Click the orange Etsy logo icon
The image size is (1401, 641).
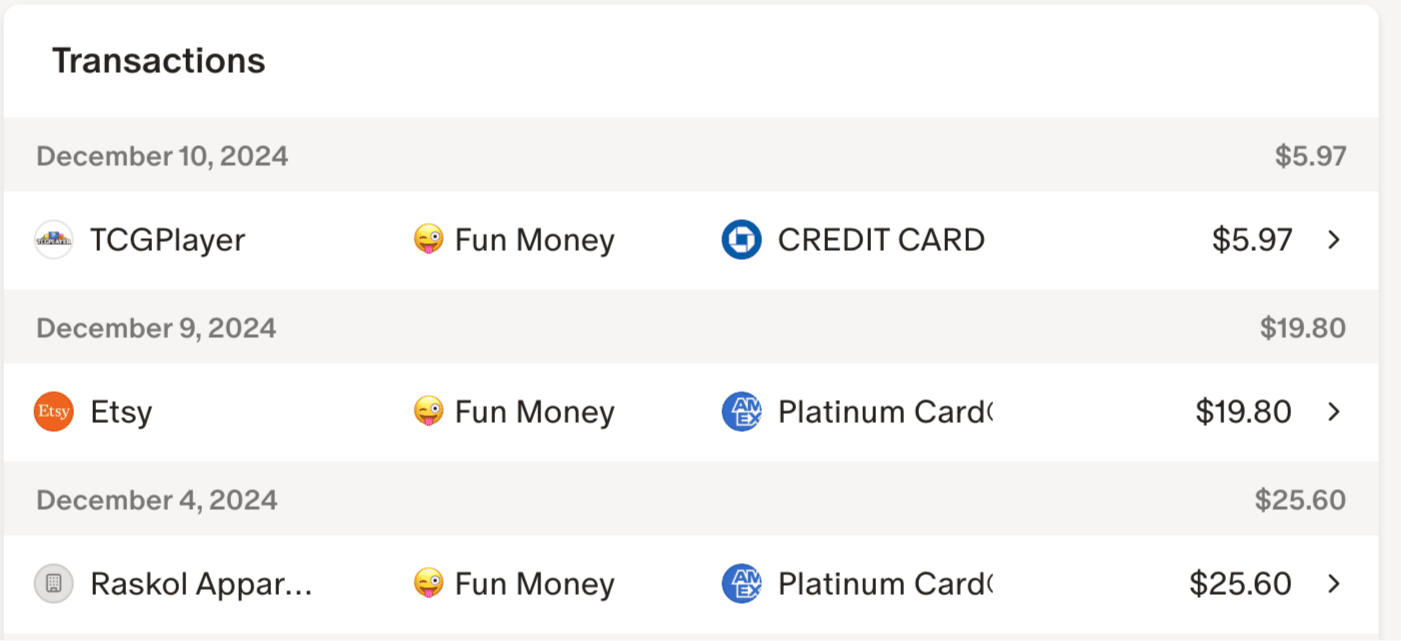tap(54, 412)
